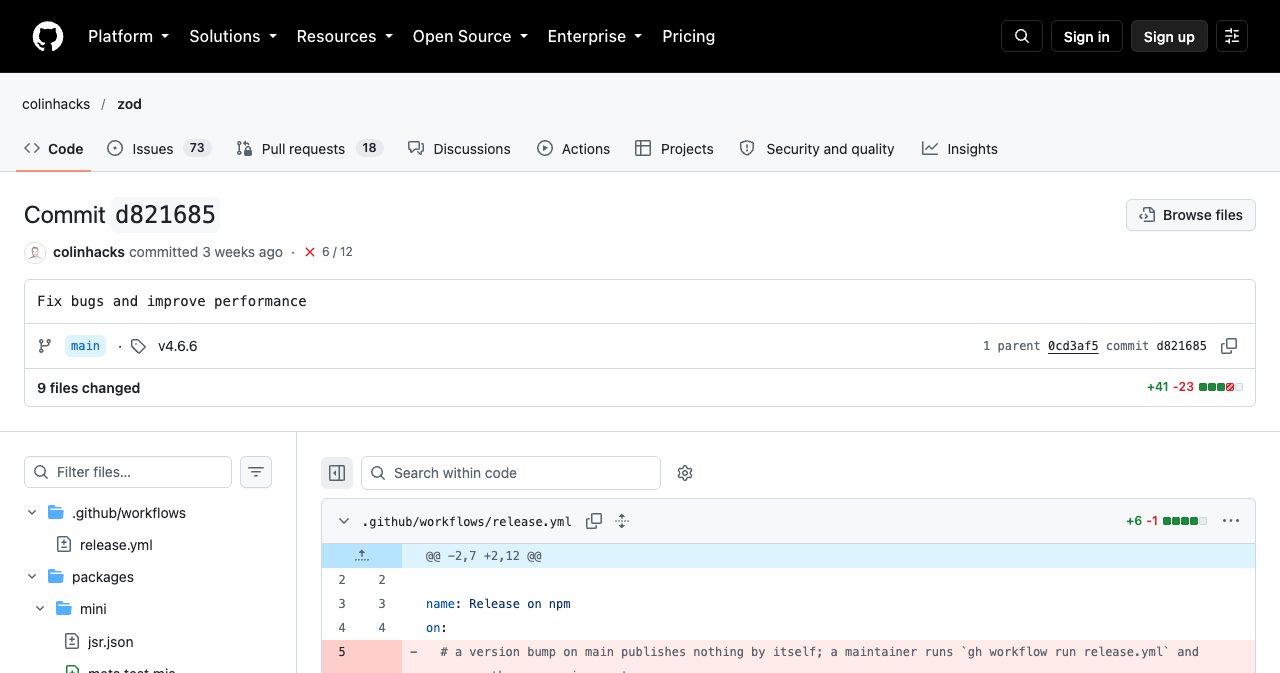
Task: Click the 9 files changed text
Action: [x=89, y=388]
